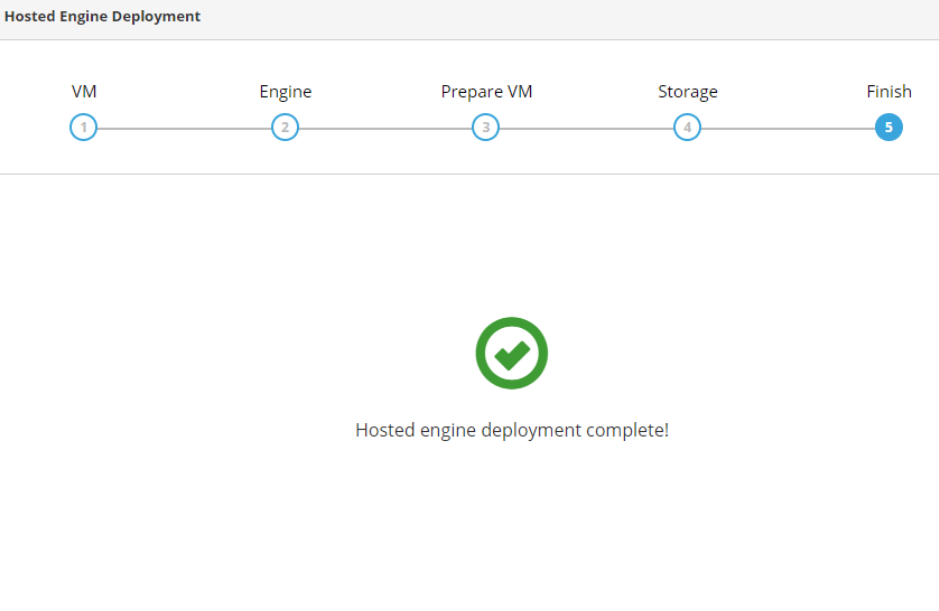
Task: Click progress line between Storage and Finish
Action: click(787, 128)
